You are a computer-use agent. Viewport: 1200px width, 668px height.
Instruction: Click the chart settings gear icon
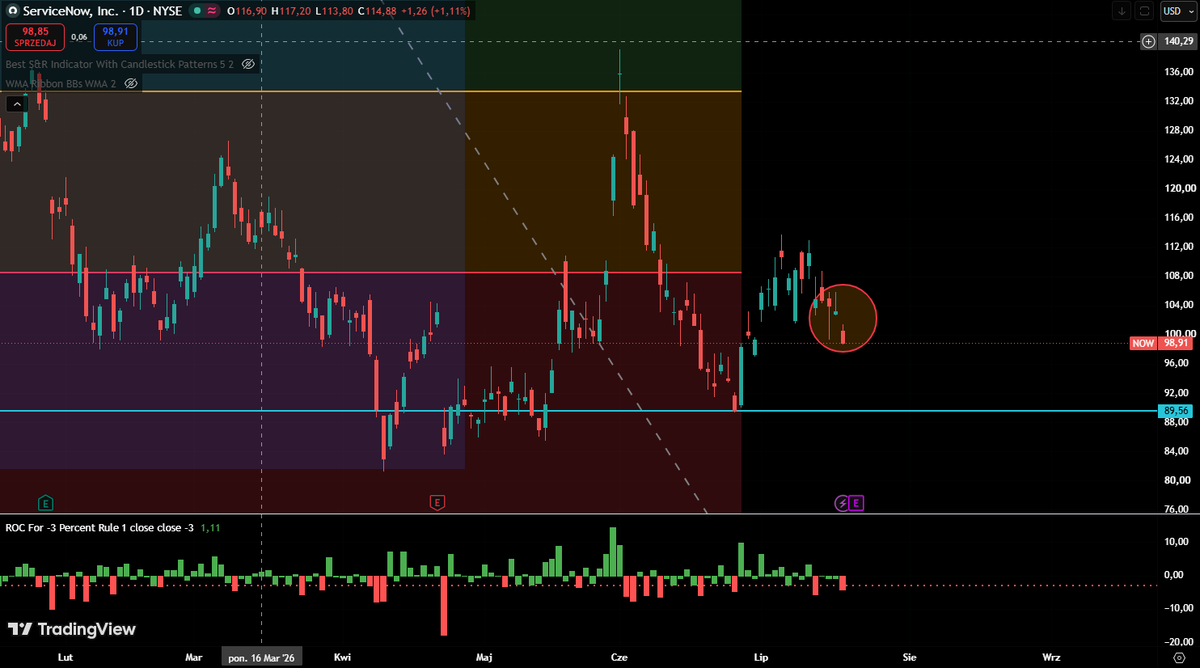pyautogui.click(x=1177, y=657)
